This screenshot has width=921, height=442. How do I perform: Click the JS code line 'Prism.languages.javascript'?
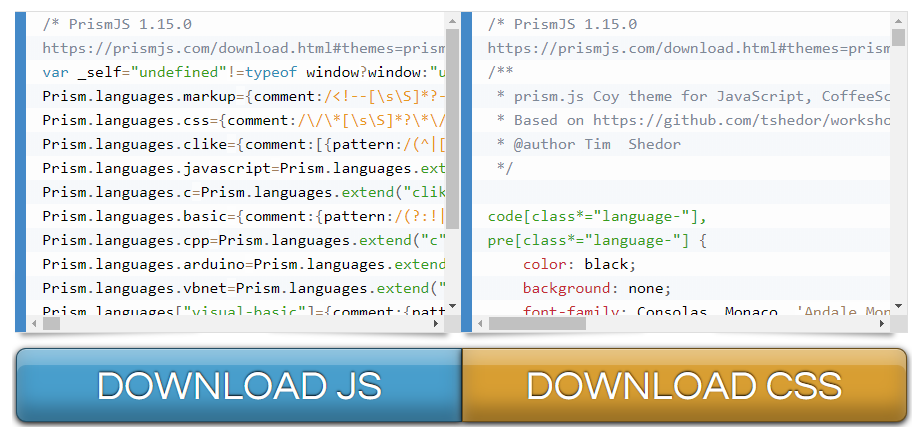[x=244, y=168]
